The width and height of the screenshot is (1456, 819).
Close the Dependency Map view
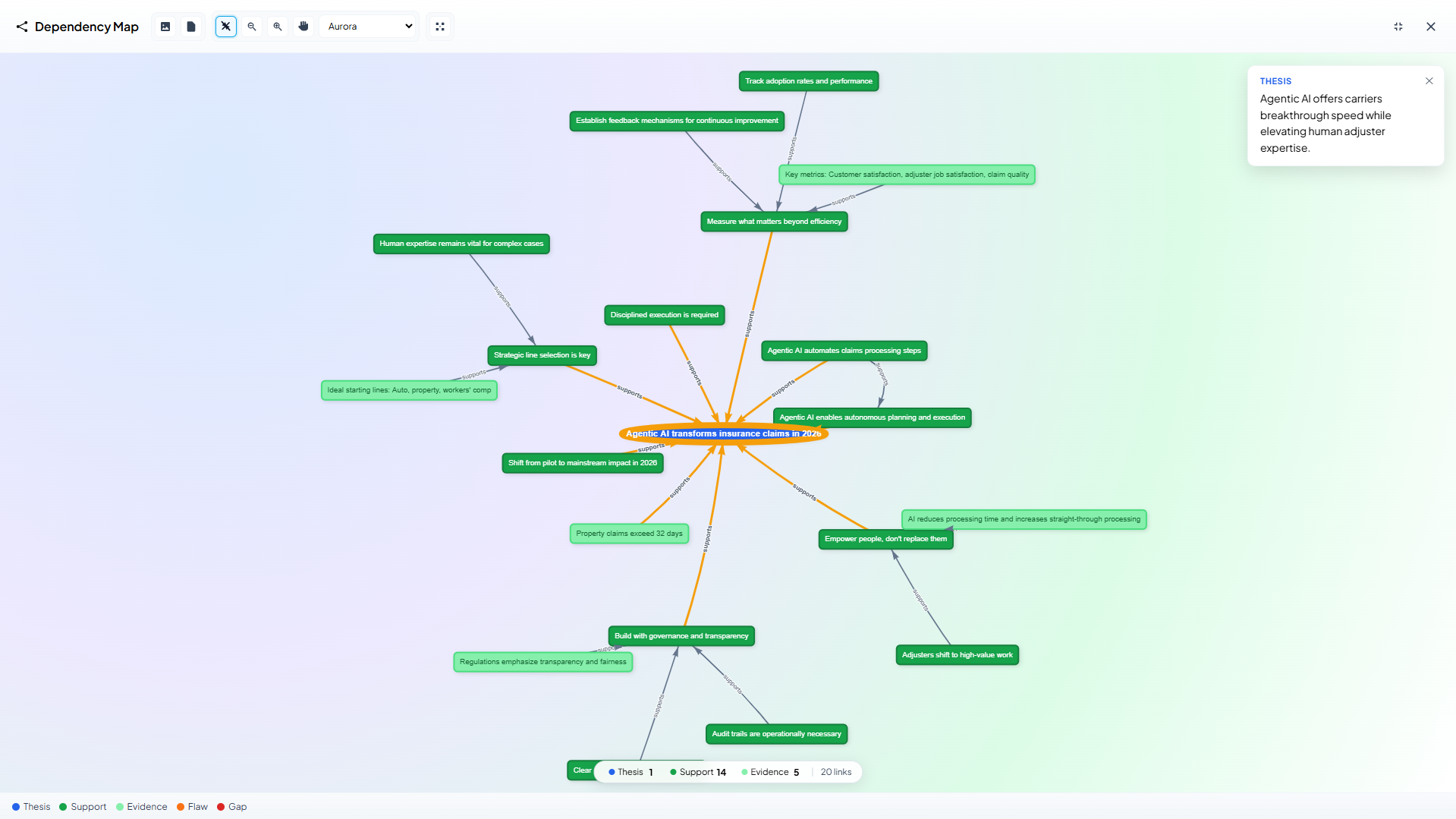point(1430,27)
